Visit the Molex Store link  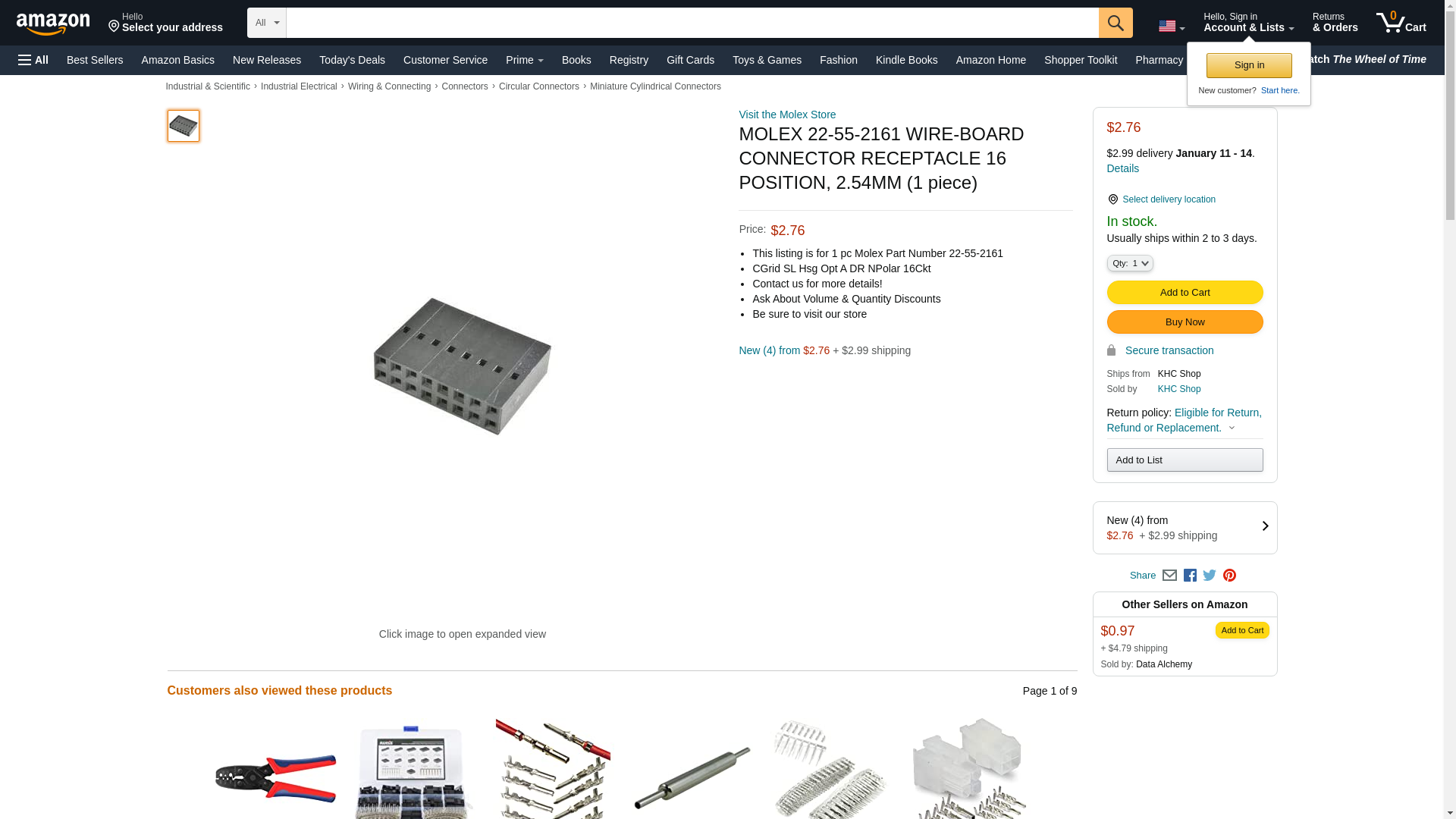pos(787,115)
